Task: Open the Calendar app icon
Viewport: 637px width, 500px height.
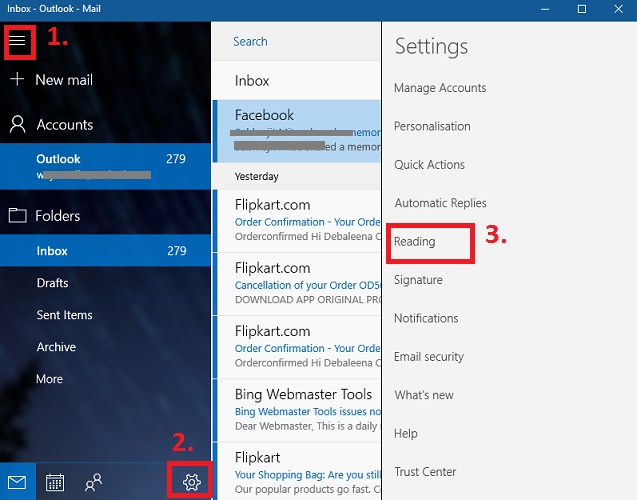Action: tap(54, 482)
